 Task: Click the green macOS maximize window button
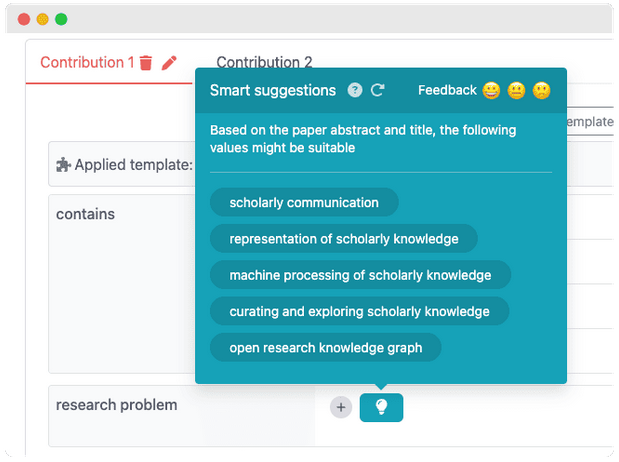pyautogui.click(x=61, y=19)
